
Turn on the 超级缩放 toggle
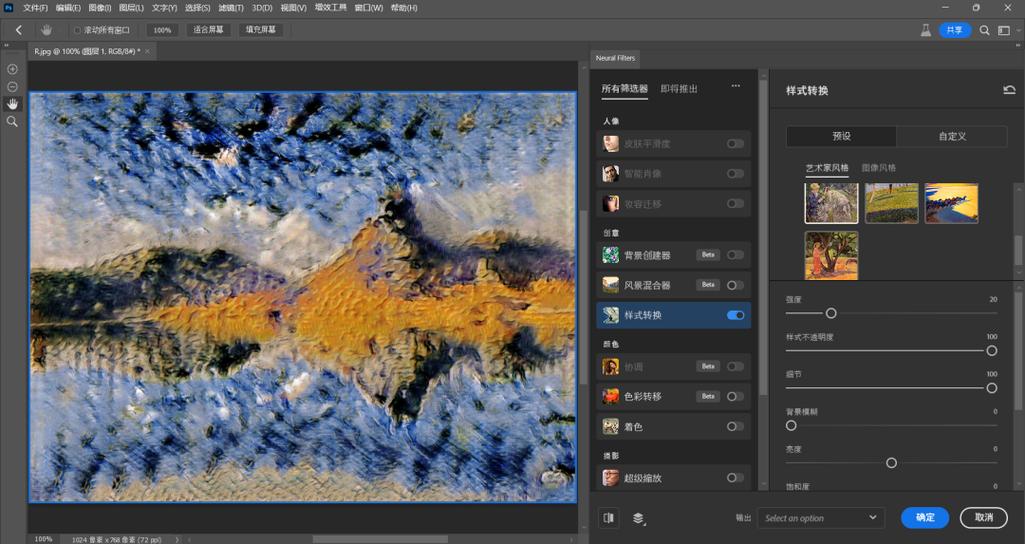(x=735, y=478)
